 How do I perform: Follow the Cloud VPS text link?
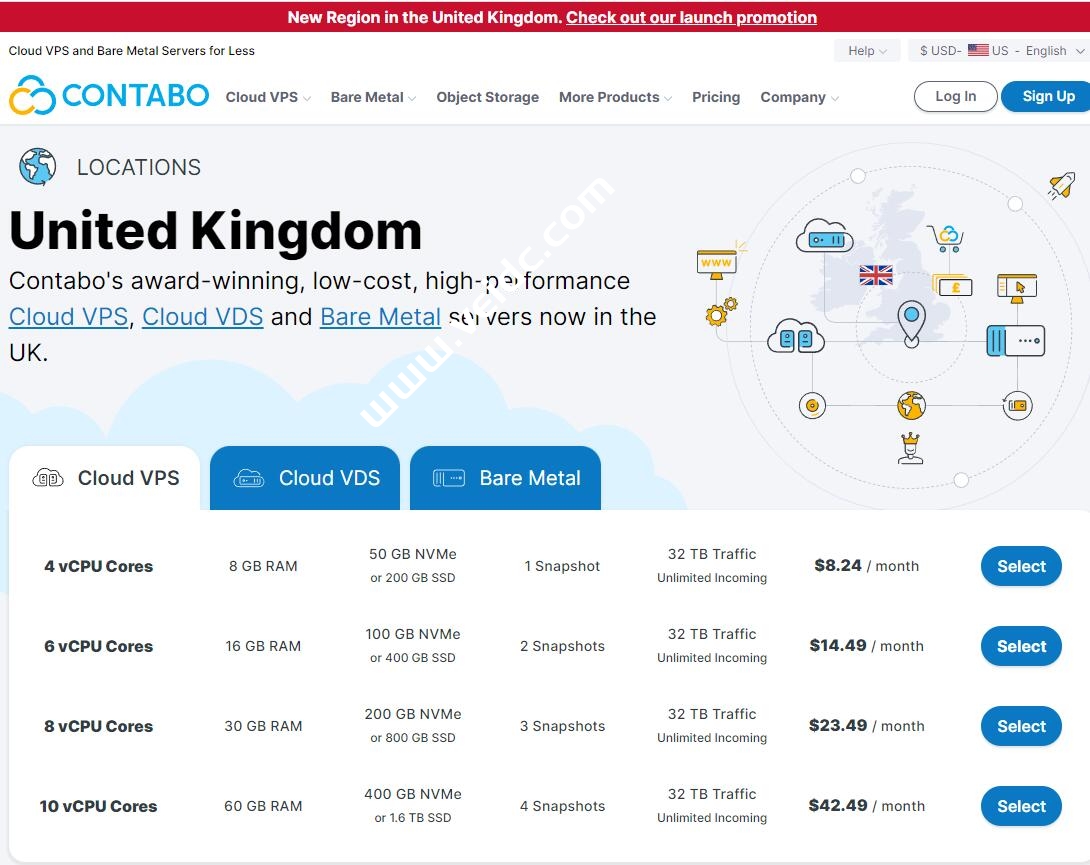68,317
